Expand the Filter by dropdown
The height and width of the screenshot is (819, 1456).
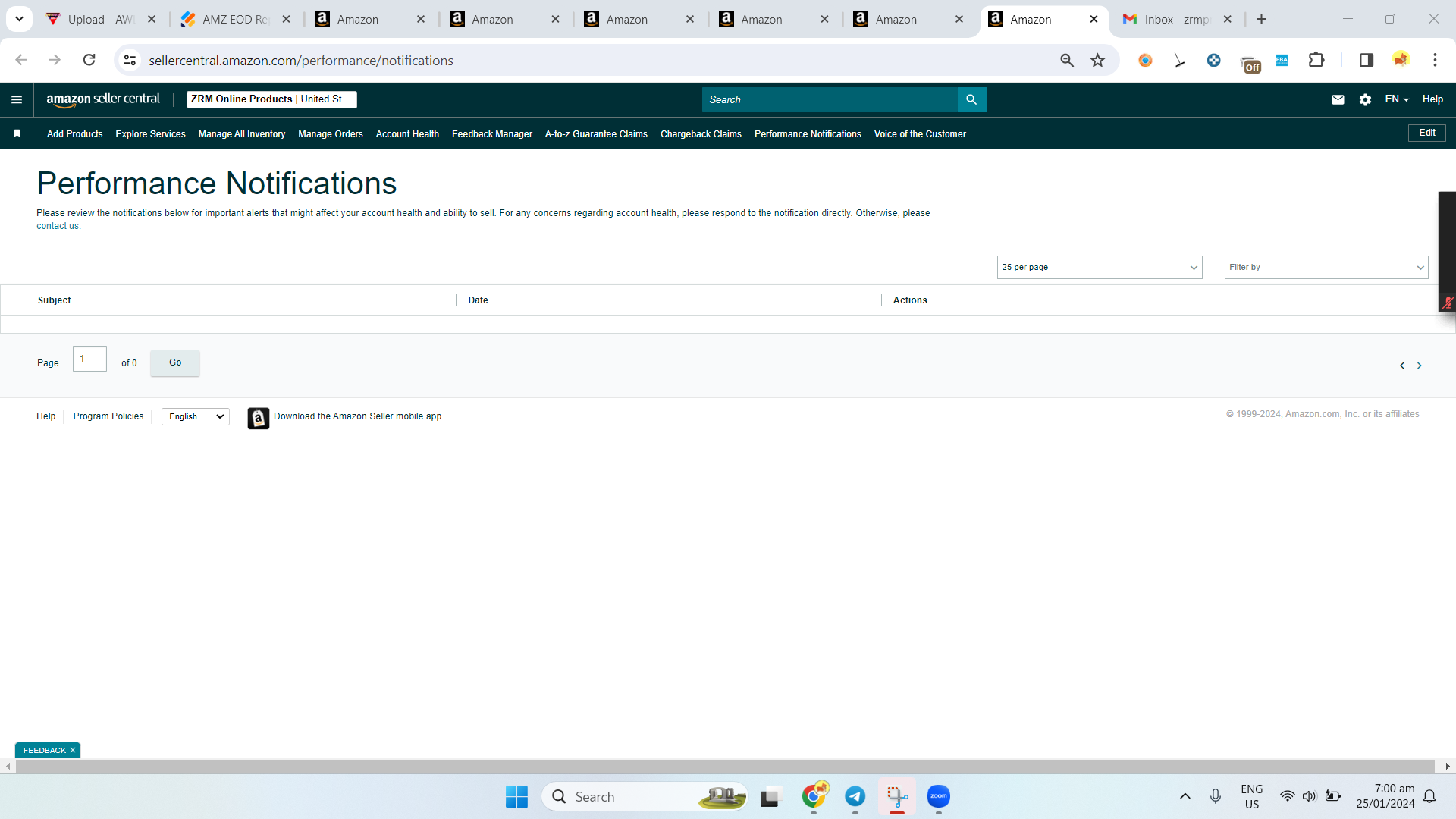point(1326,267)
